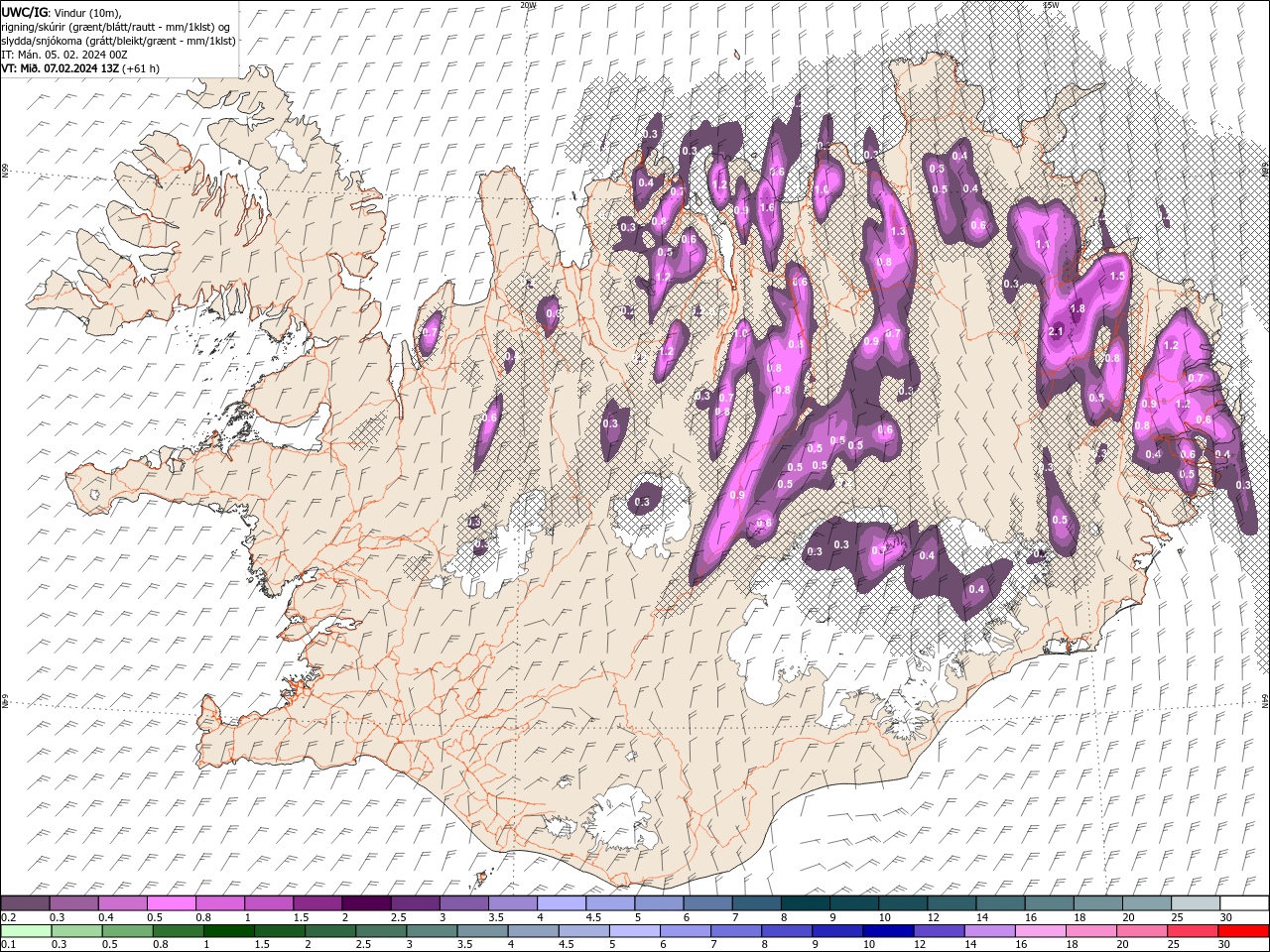The height and width of the screenshot is (952, 1270).
Task: Pick the dark 2 swatch in the upper legend row
Action: pyautogui.click(x=366, y=903)
